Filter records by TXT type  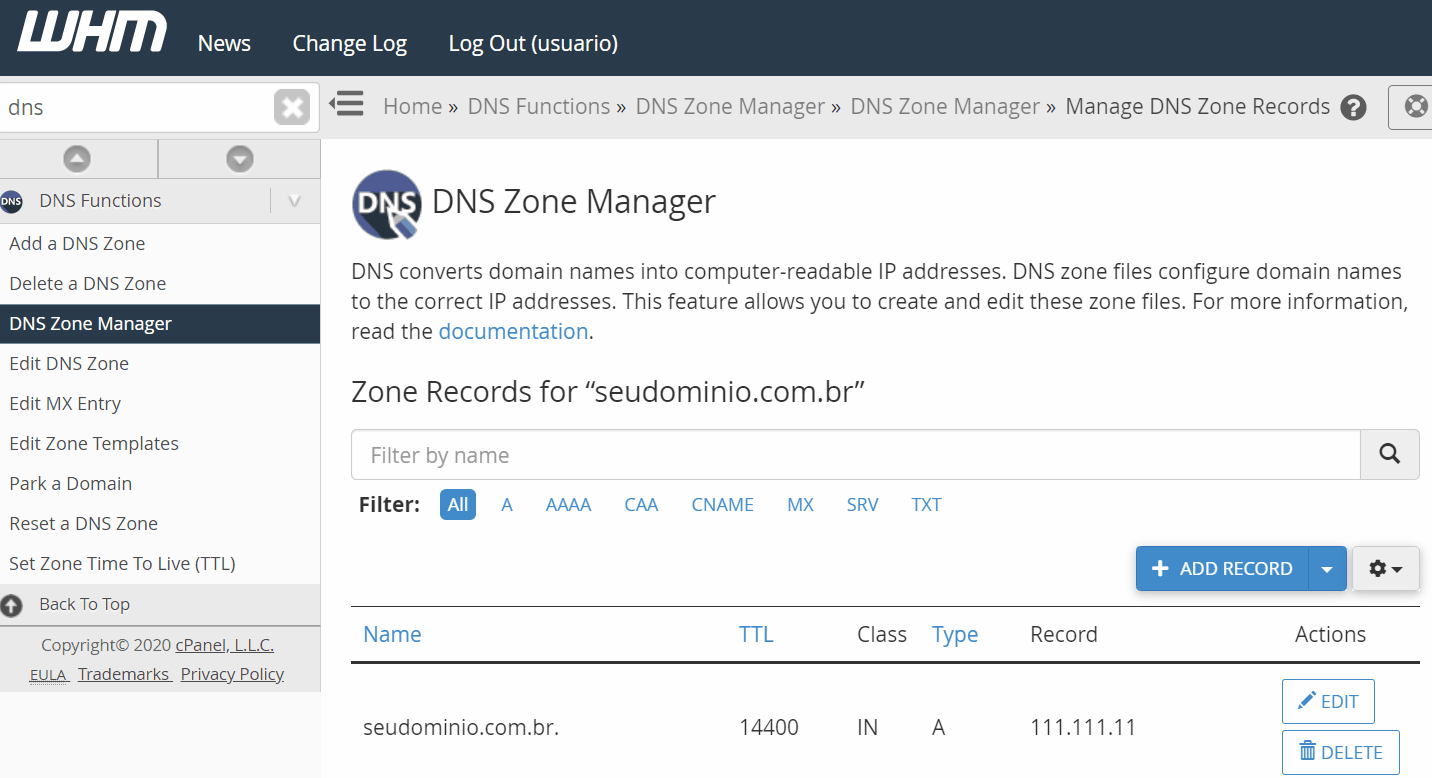[926, 505]
